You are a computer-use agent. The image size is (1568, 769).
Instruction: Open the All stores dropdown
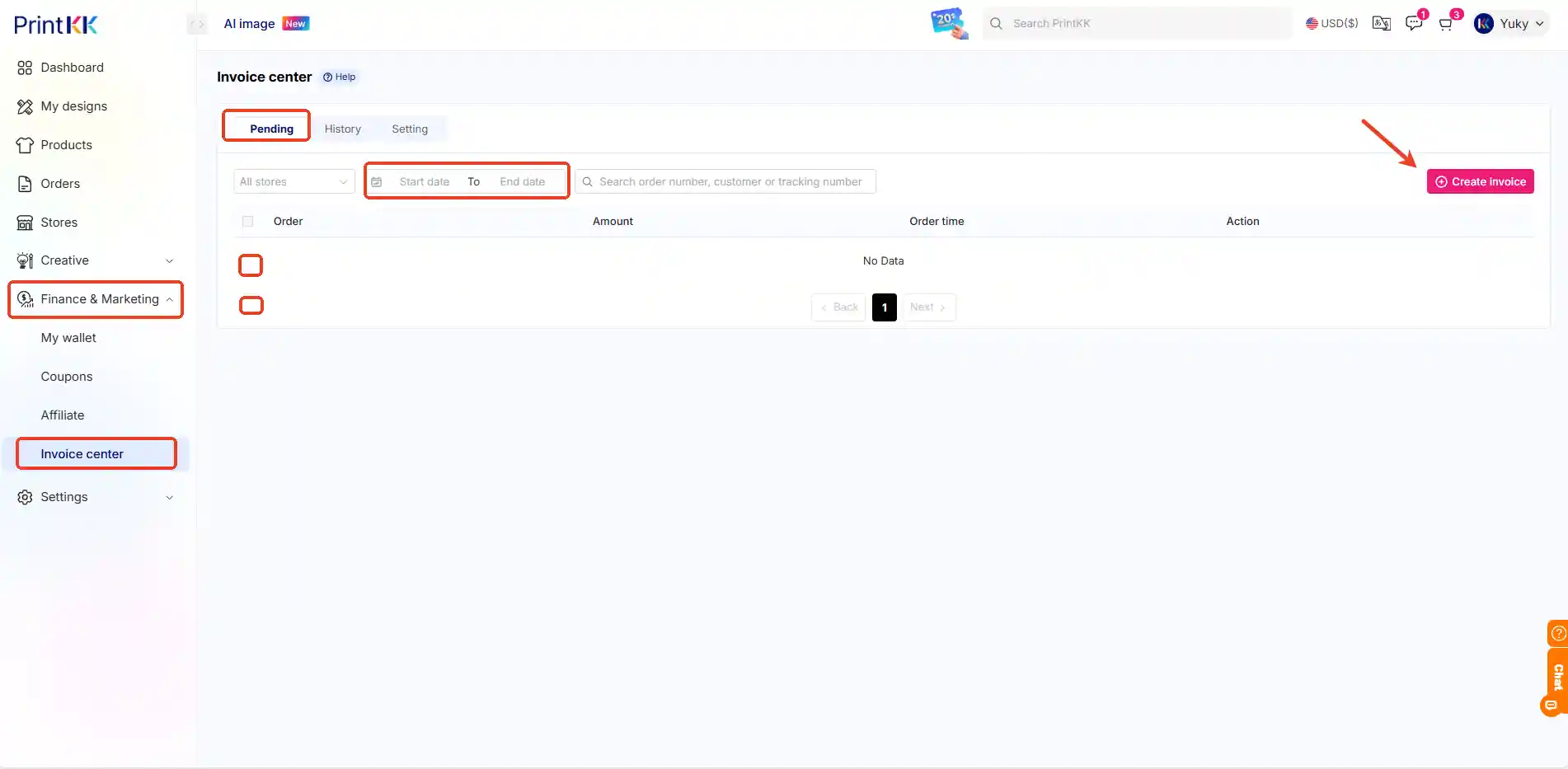pos(293,181)
